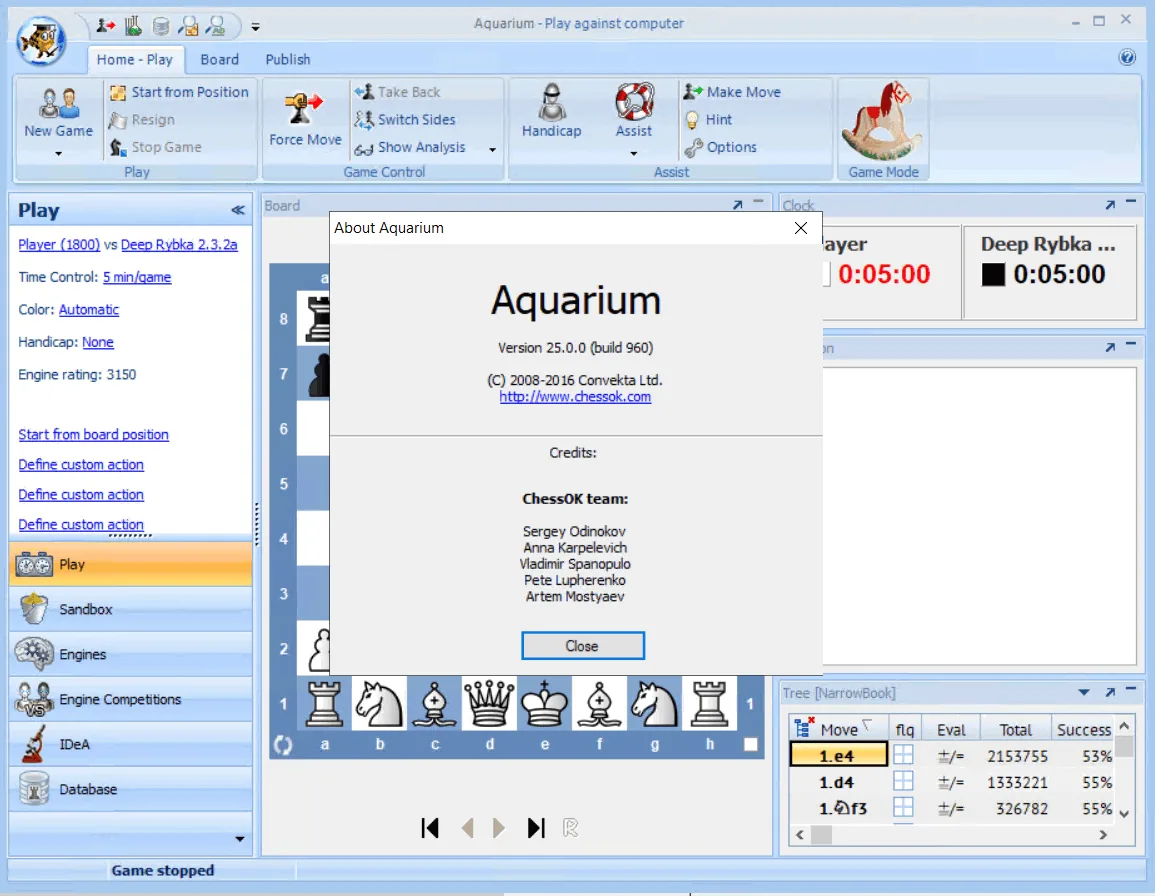Click the Resign button in ribbon
The height and width of the screenshot is (896, 1155).
tap(141, 119)
